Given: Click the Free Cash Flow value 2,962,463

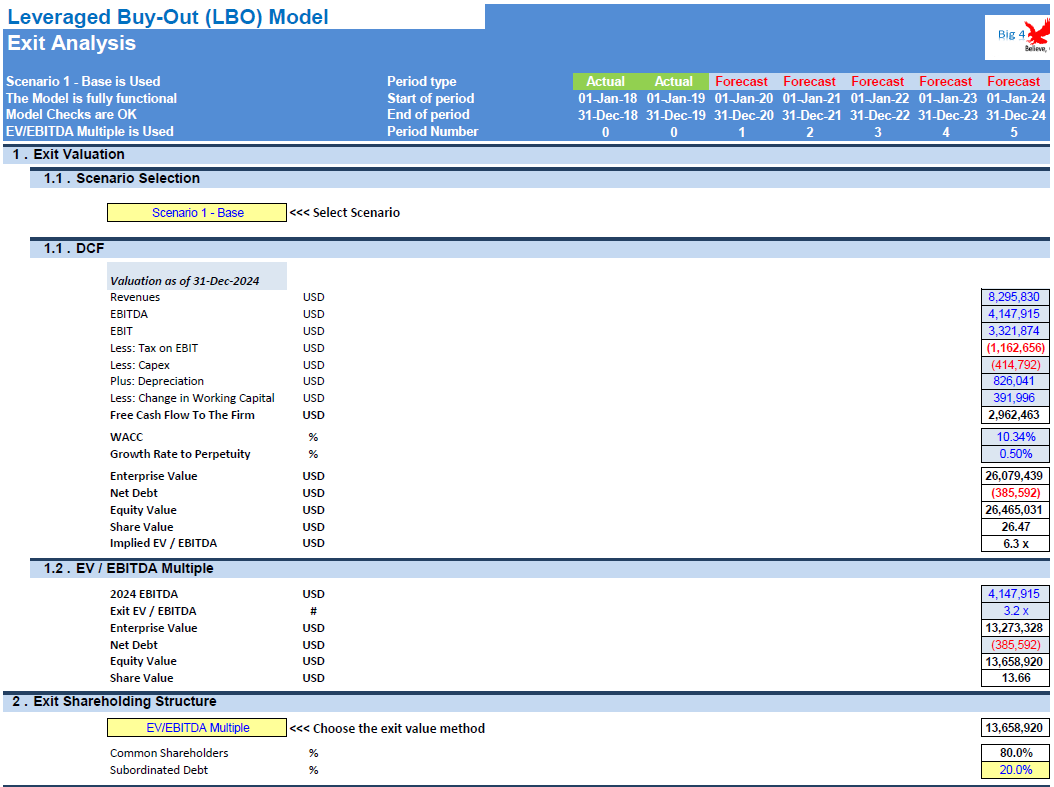Looking at the screenshot, I should point(1015,415).
